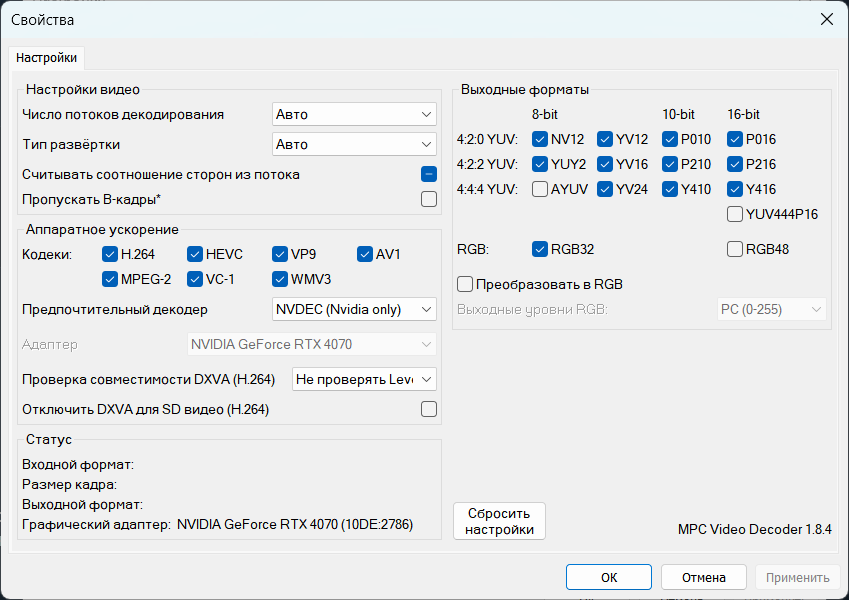The width and height of the screenshot is (849, 600).
Task: Toggle Считывать соотношение сторон из потока
Action: [x=429, y=174]
